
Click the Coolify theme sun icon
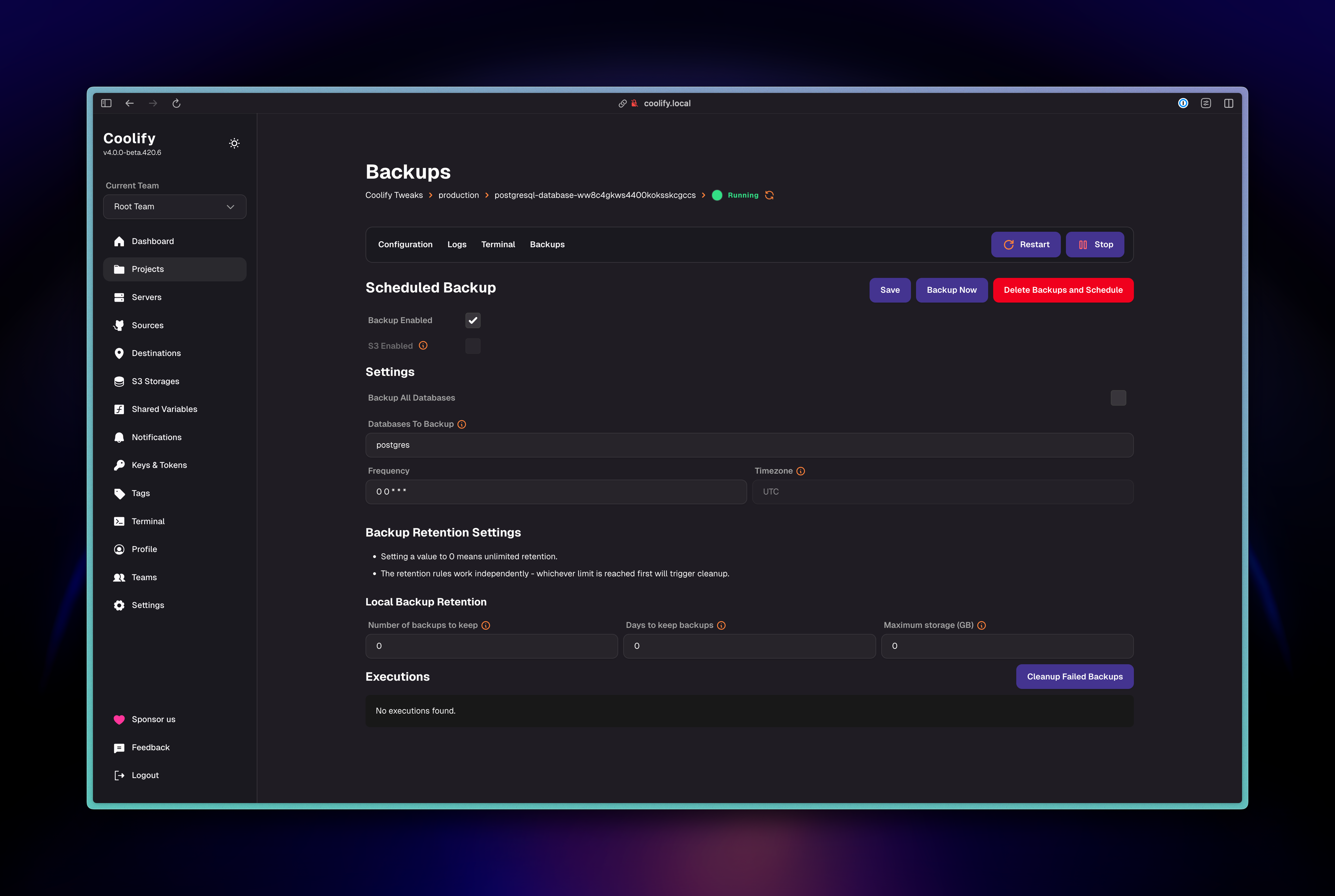(234, 144)
